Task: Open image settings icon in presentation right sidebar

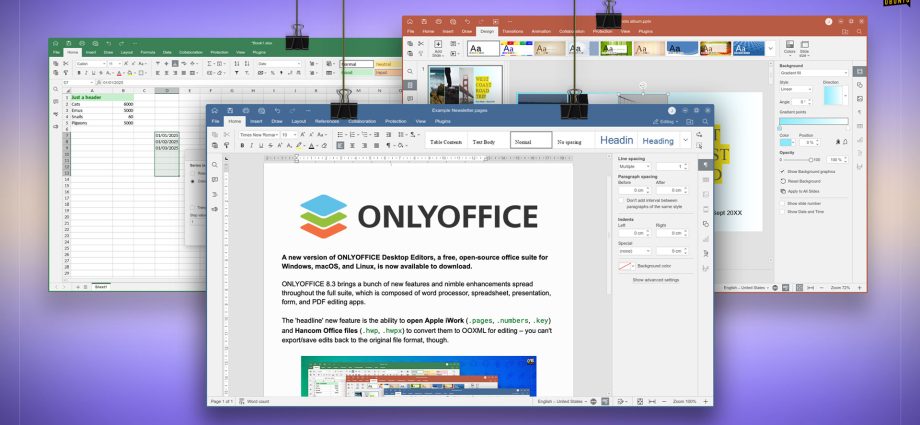Action: (x=860, y=99)
